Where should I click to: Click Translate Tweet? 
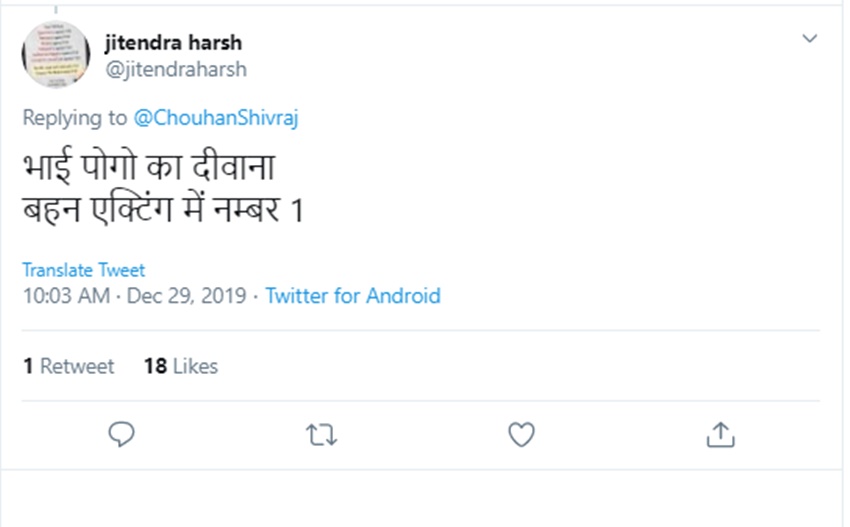(x=83, y=270)
